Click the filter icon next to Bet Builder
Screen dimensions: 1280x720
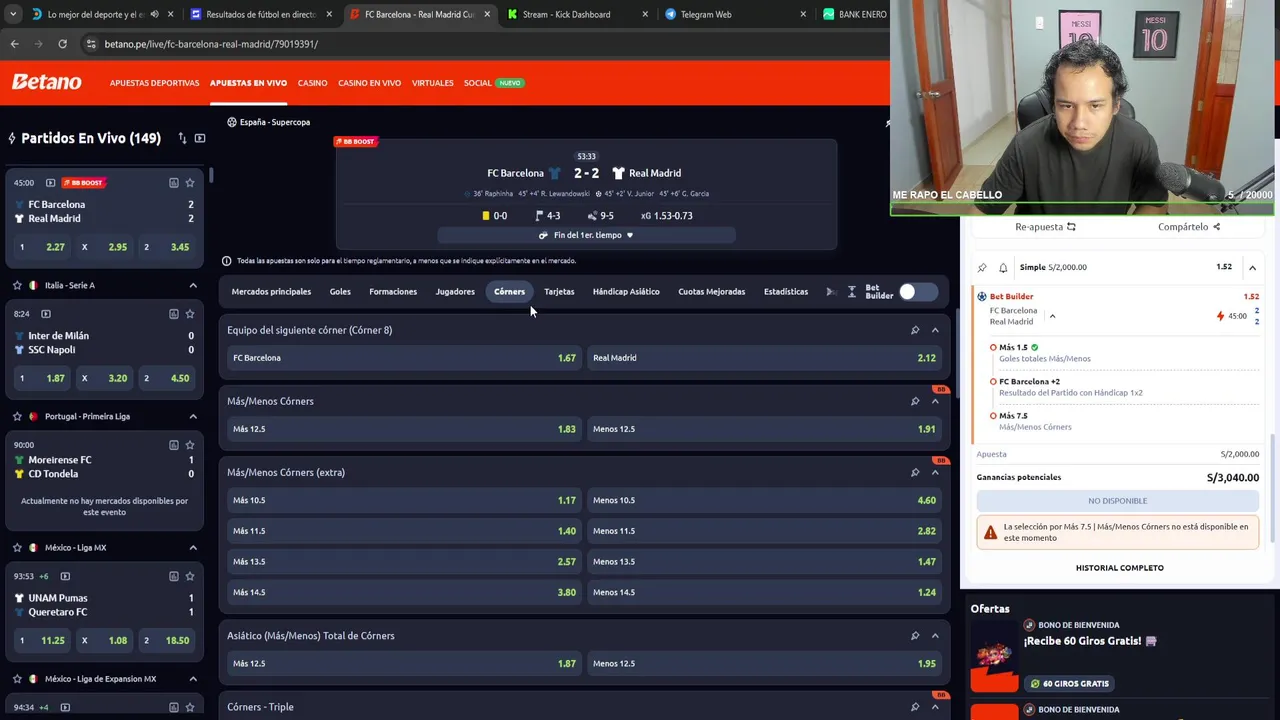[852, 292]
